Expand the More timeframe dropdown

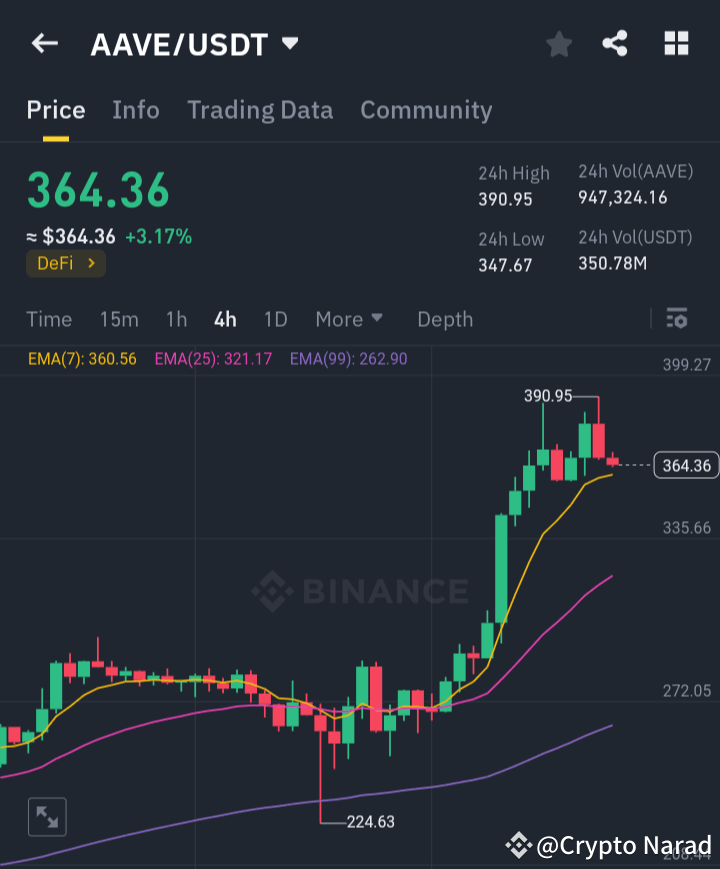348,319
